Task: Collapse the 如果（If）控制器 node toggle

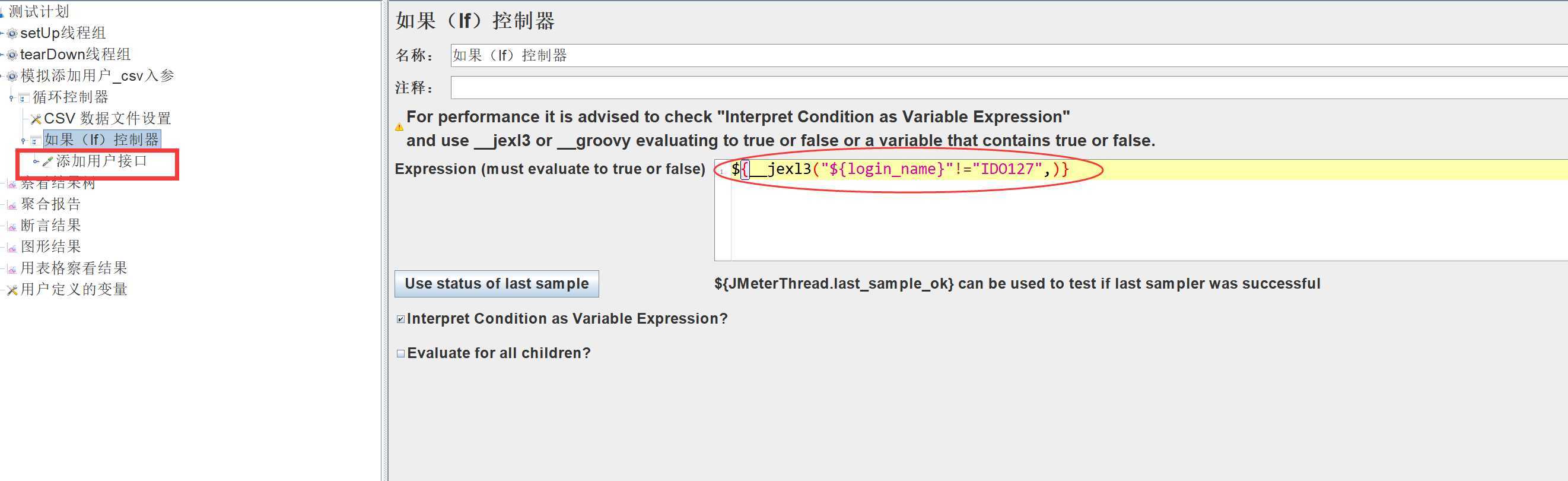Action: coord(23,140)
